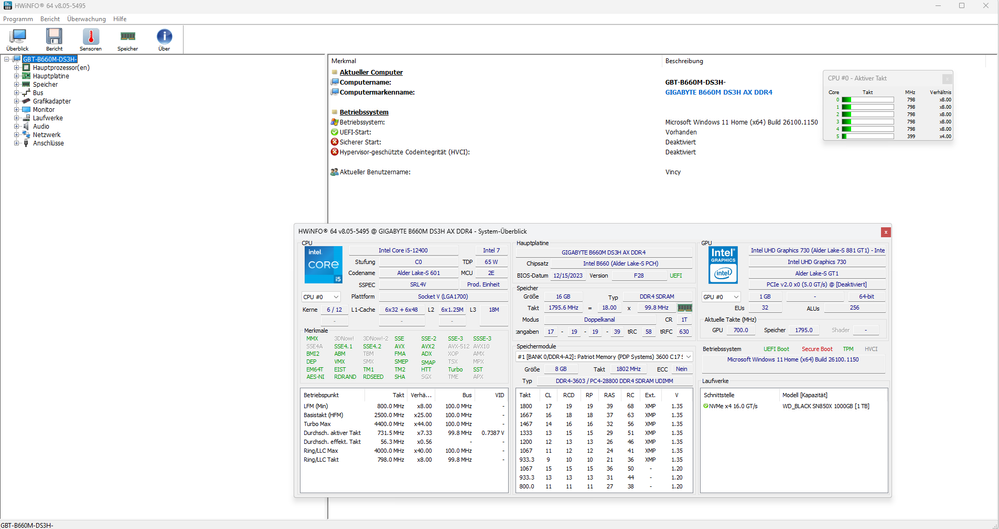Expand the Grafikadapter tree node
This screenshot has height=529, width=999.
(16, 101)
